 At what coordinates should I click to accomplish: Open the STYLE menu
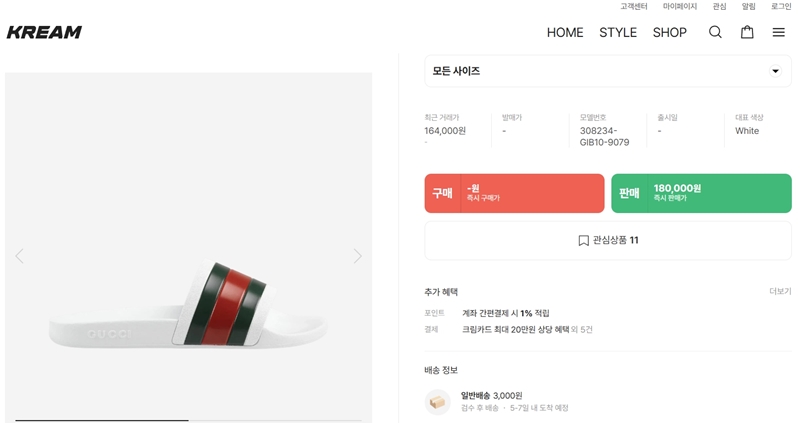(x=618, y=32)
